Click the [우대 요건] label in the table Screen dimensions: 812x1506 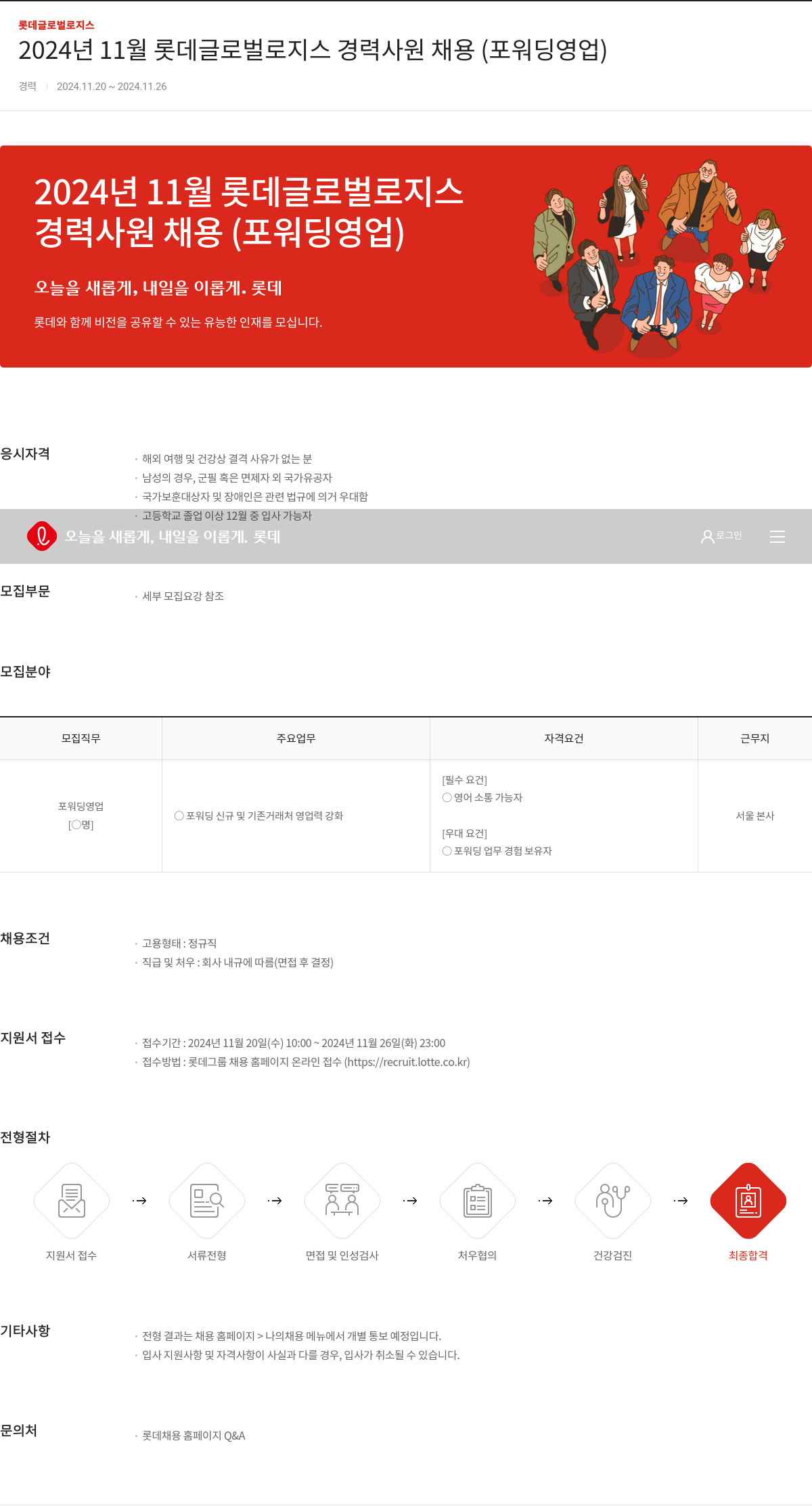point(464,833)
